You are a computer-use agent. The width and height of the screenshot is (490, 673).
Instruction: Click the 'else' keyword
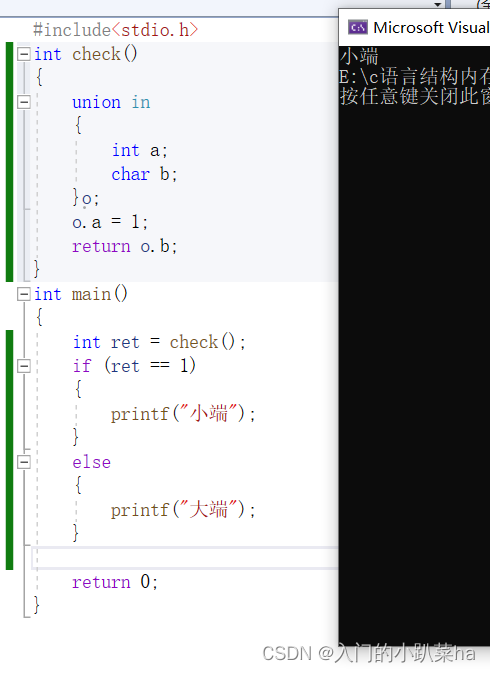tap(91, 462)
